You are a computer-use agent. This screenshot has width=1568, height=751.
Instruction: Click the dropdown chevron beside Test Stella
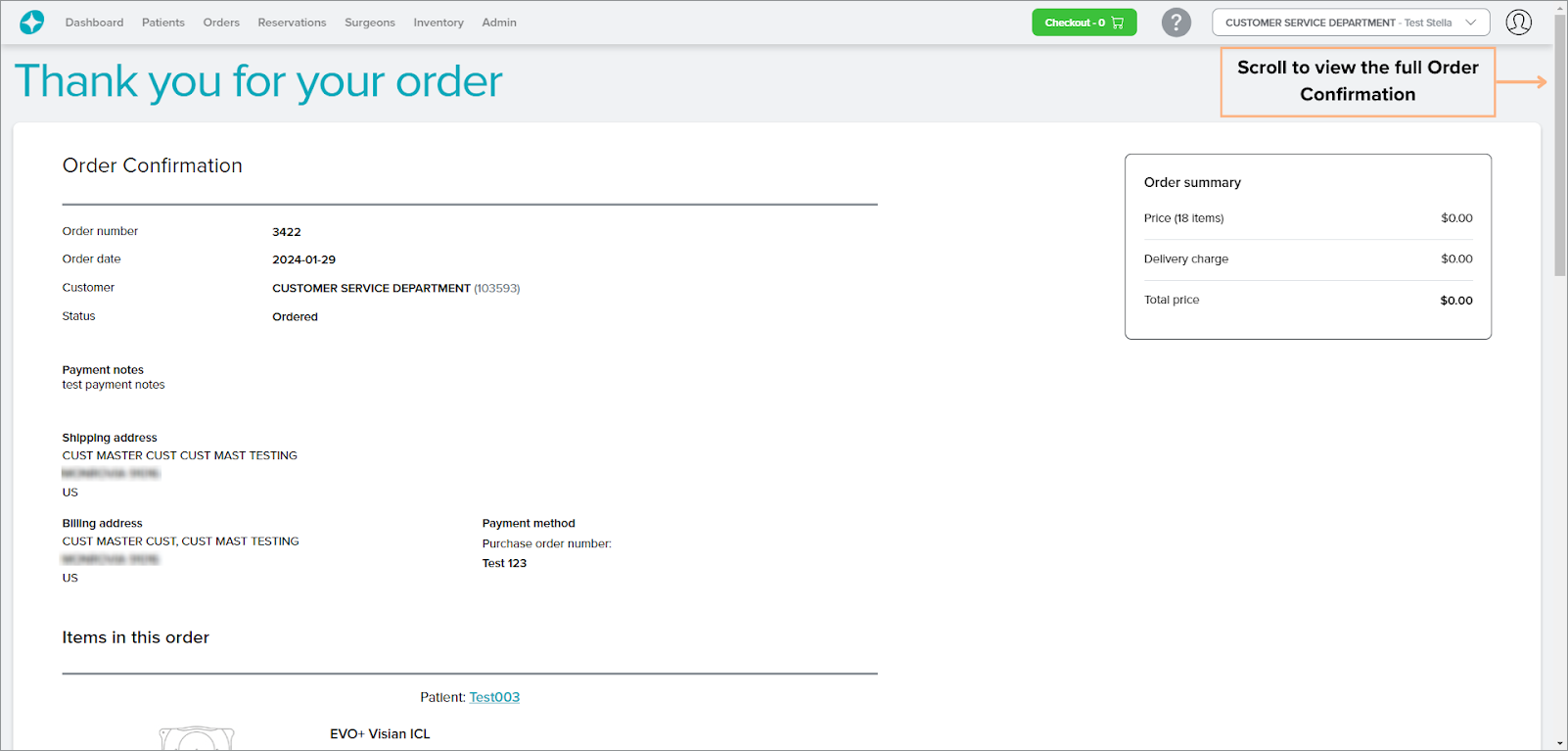click(x=1470, y=23)
